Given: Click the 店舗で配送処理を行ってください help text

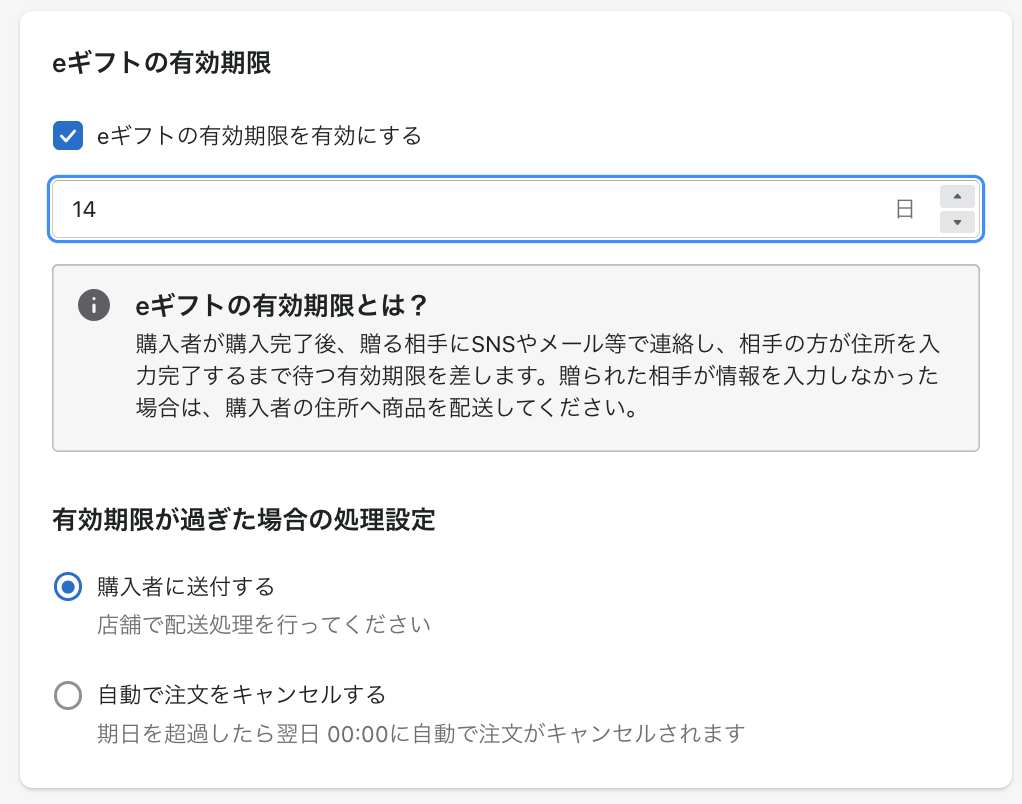Looking at the screenshot, I should pos(264,626).
